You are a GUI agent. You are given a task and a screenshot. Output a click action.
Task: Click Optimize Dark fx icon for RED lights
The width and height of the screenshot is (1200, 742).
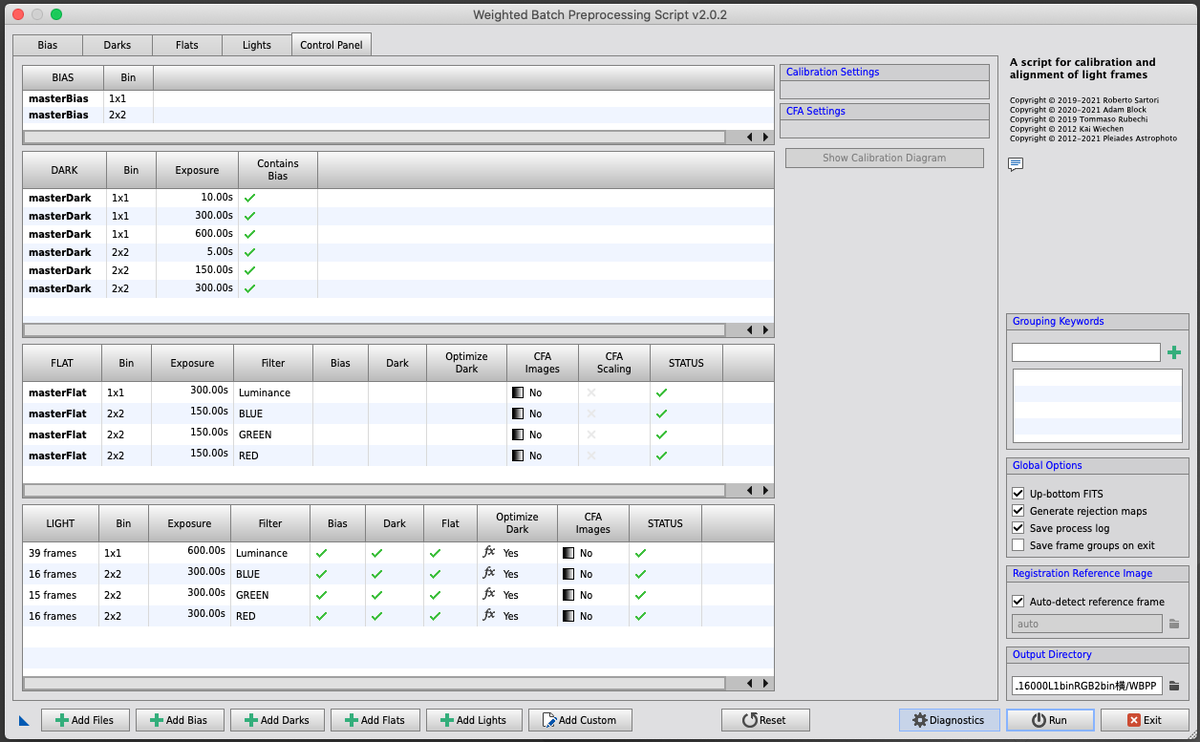489,615
